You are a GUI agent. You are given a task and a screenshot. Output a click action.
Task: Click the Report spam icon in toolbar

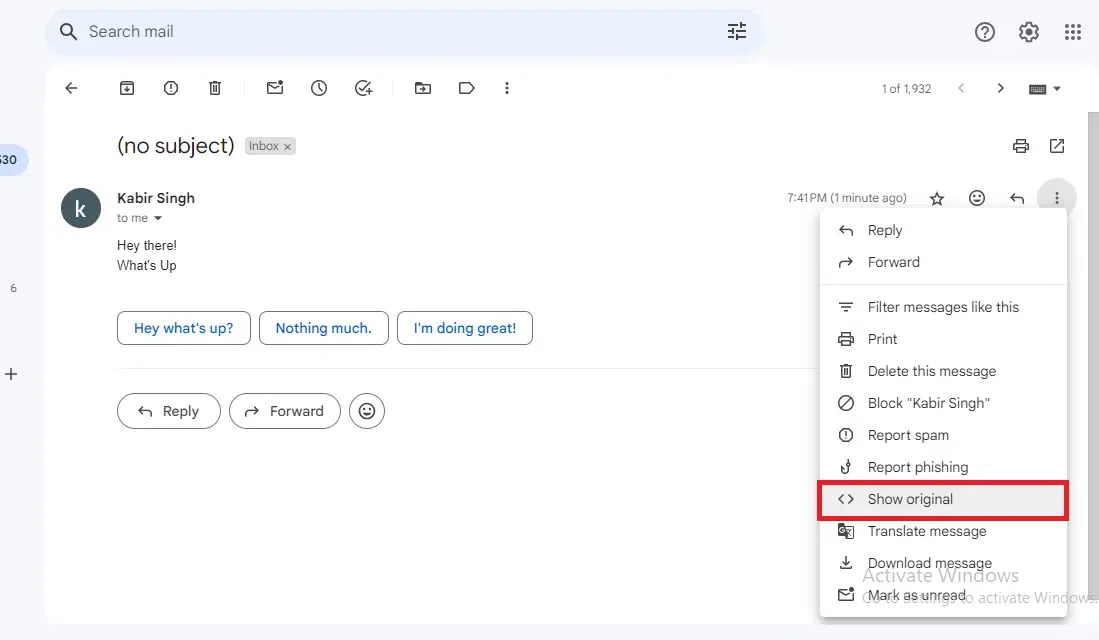pyautogui.click(x=171, y=88)
